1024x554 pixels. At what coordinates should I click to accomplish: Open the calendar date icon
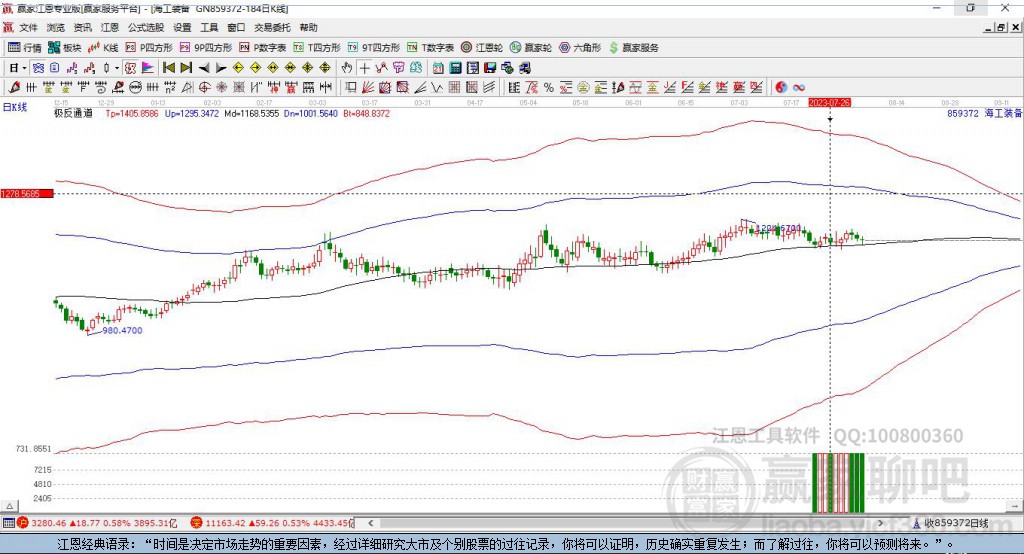point(438,68)
